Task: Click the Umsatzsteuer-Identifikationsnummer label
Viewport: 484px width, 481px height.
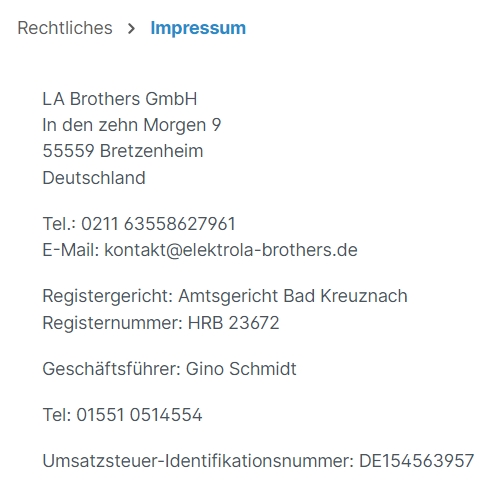Action: [x=198, y=461]
